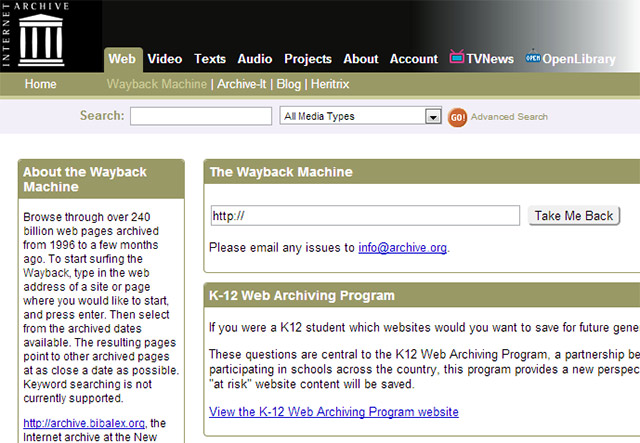The height and width of the screenshot is (443, 640).
Task: Click the Search: label
Action: point(102,116)
